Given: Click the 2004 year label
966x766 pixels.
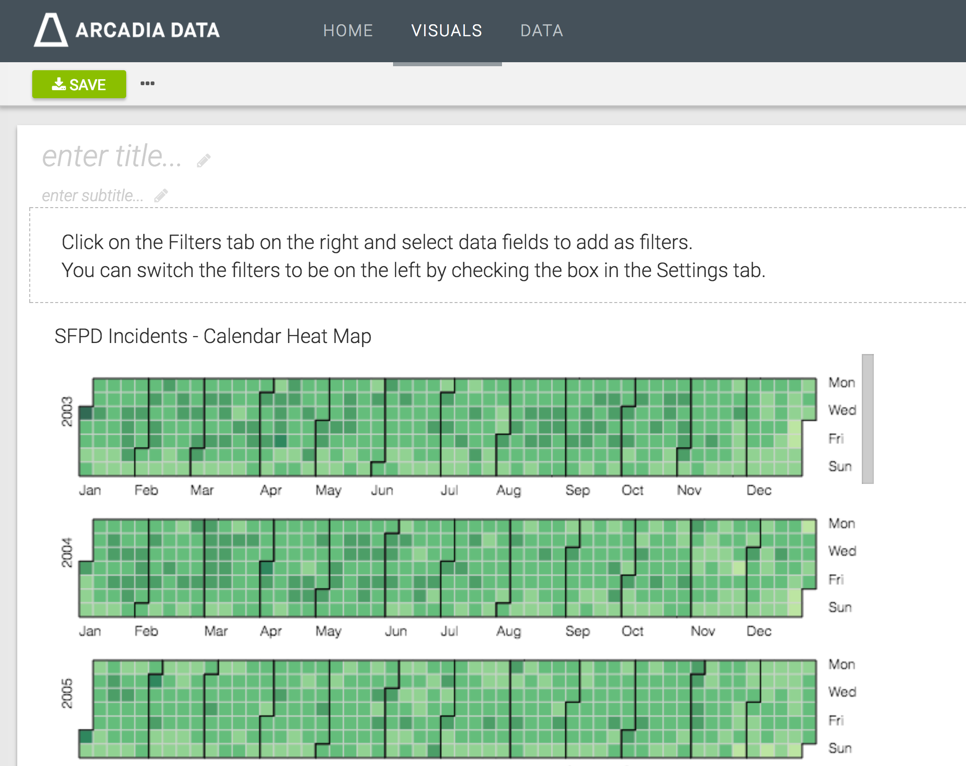Looking at the screenshot, I should coord(67,553).
